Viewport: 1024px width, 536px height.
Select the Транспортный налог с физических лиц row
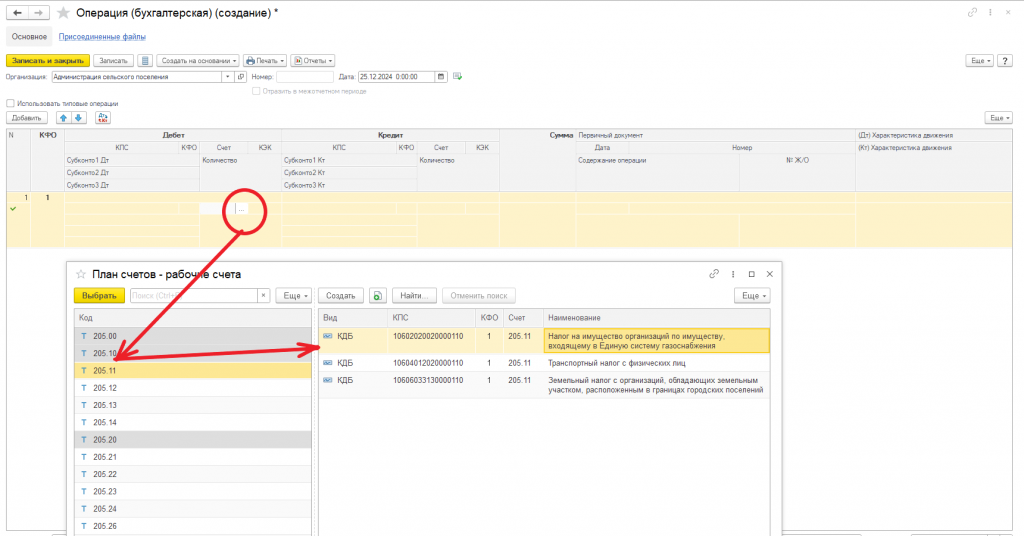point(545,363)
